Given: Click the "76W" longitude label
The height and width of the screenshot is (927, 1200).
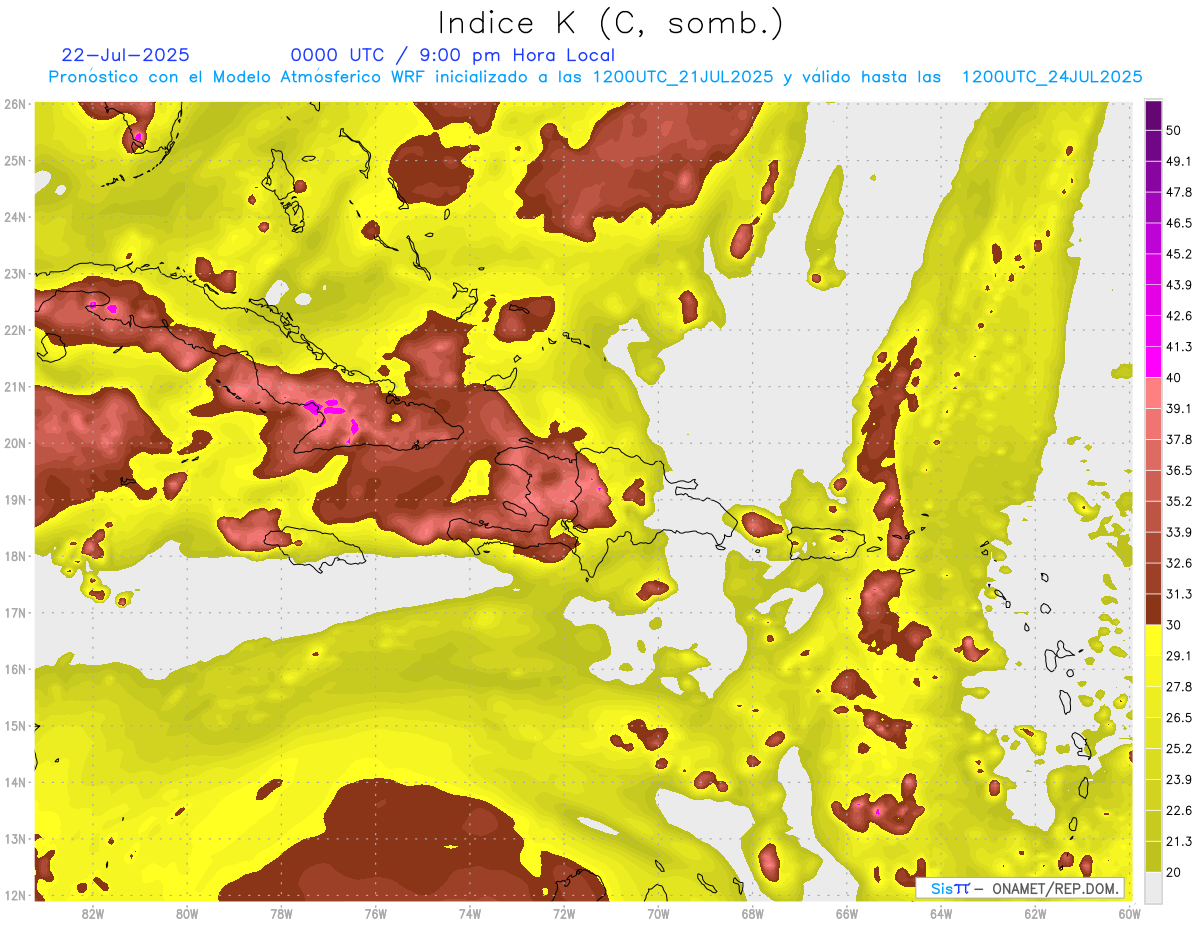Looking at the screenshot, I should [376, 914].
